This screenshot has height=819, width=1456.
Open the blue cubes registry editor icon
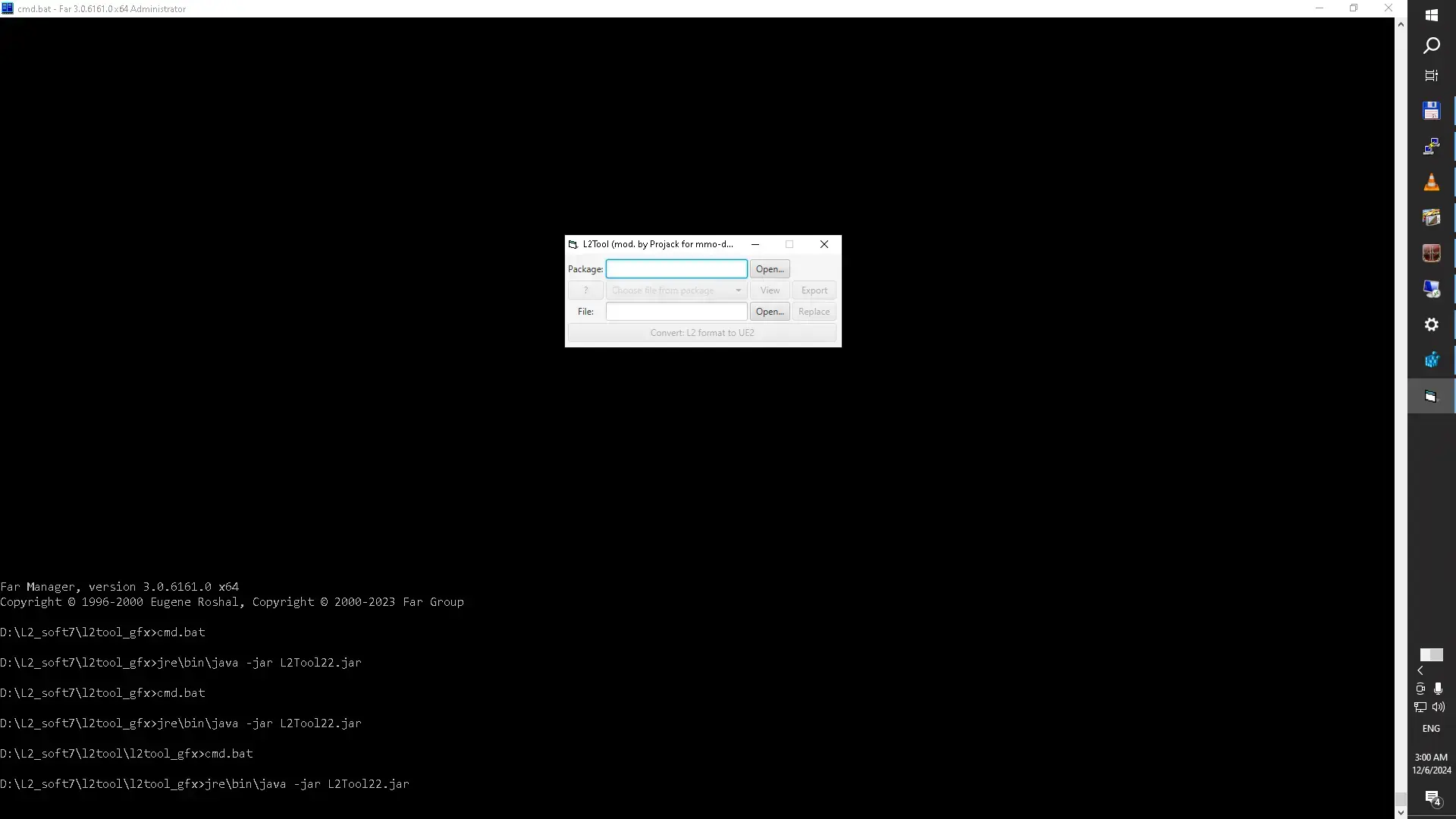tap(1431, 360)
